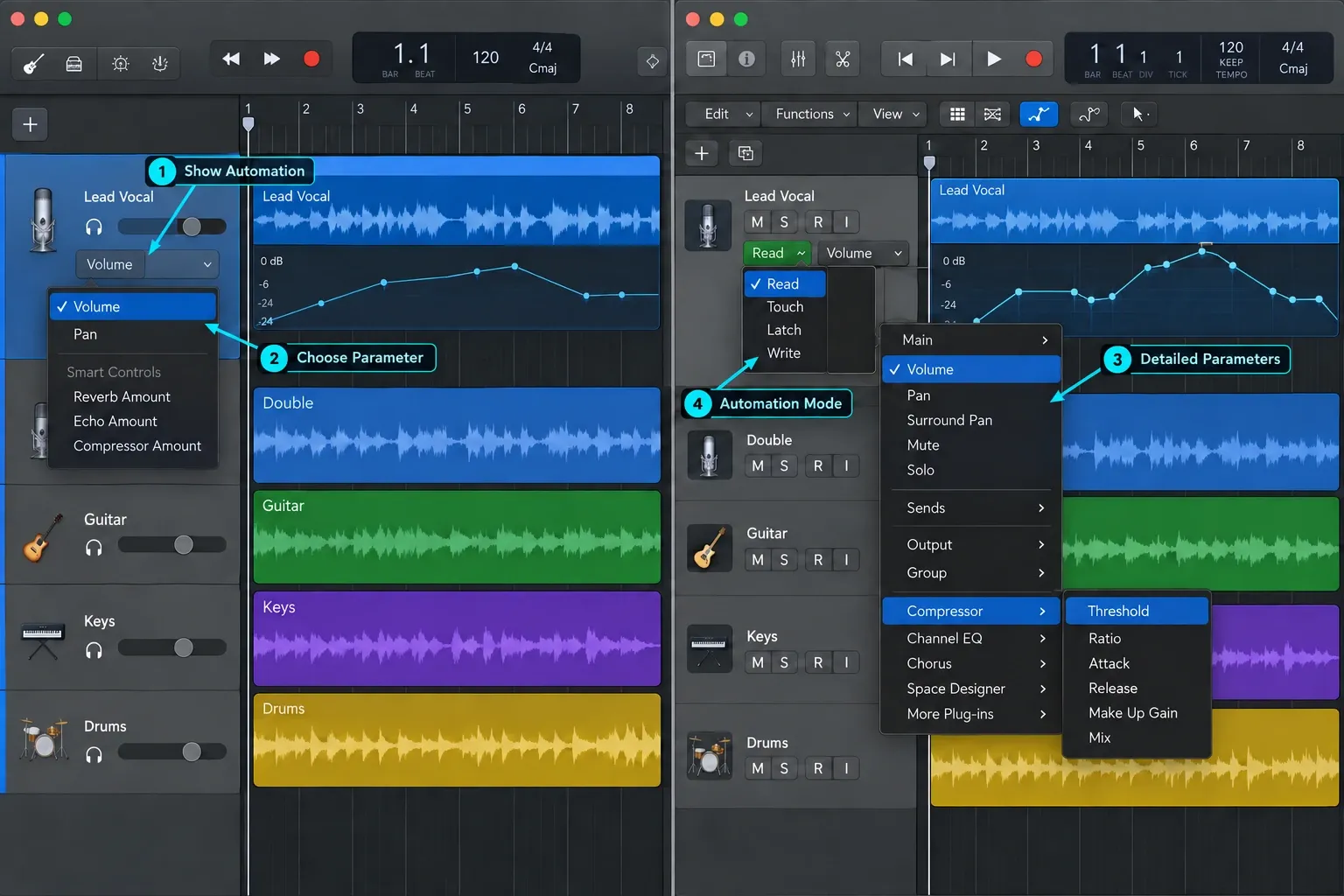
Task: Open the Library guitar icon in GarageBand
Action: [x=33, y=63]
